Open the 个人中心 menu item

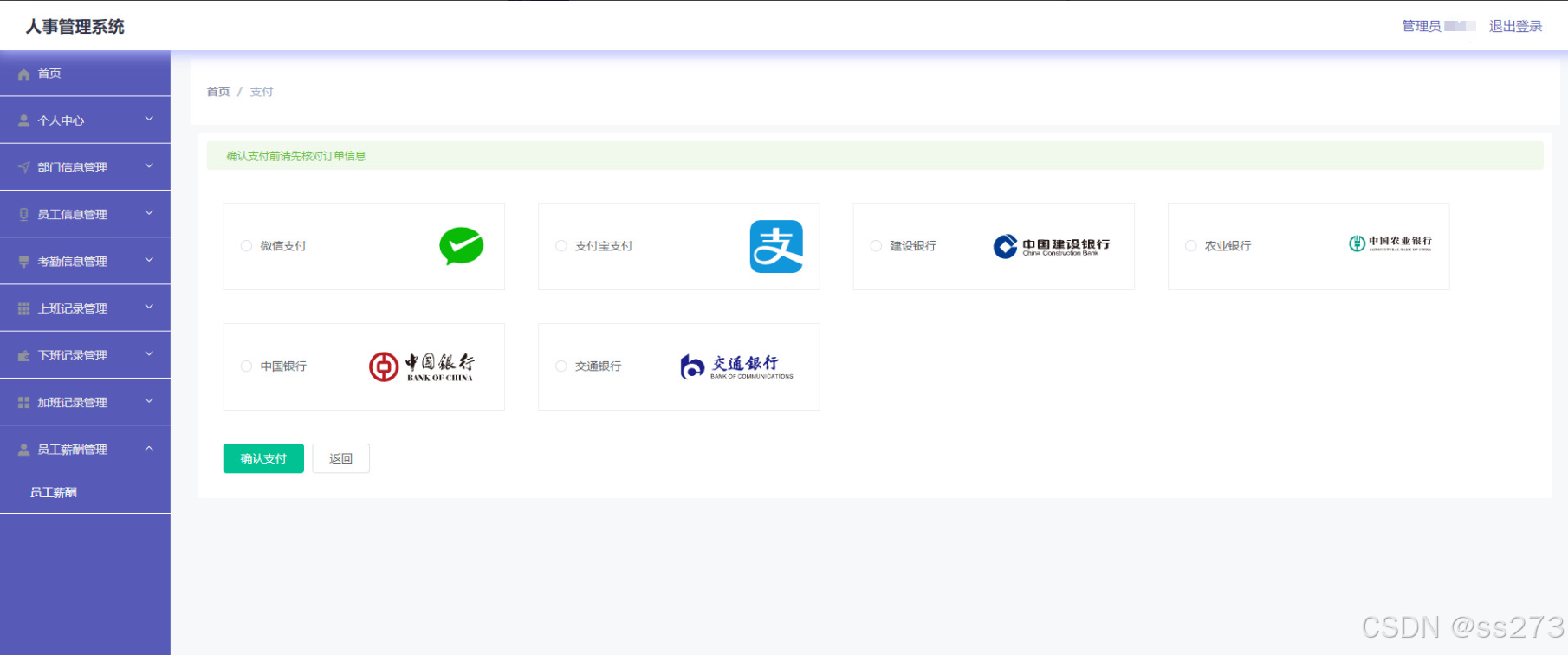[x=85, y=120]
